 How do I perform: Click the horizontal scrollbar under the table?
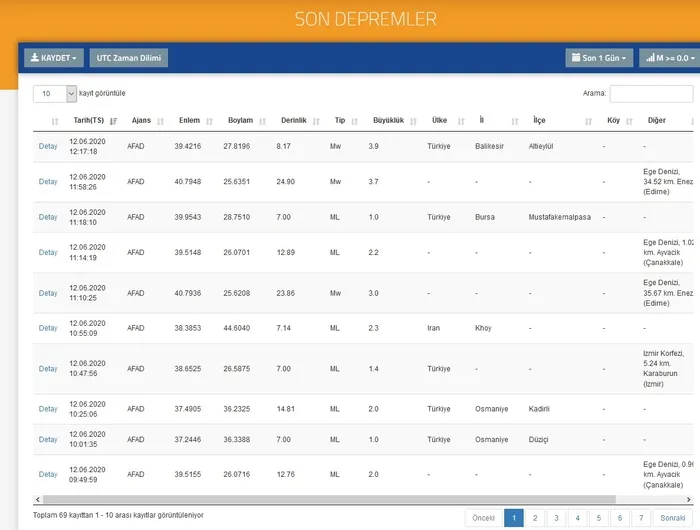coord(350,498)
